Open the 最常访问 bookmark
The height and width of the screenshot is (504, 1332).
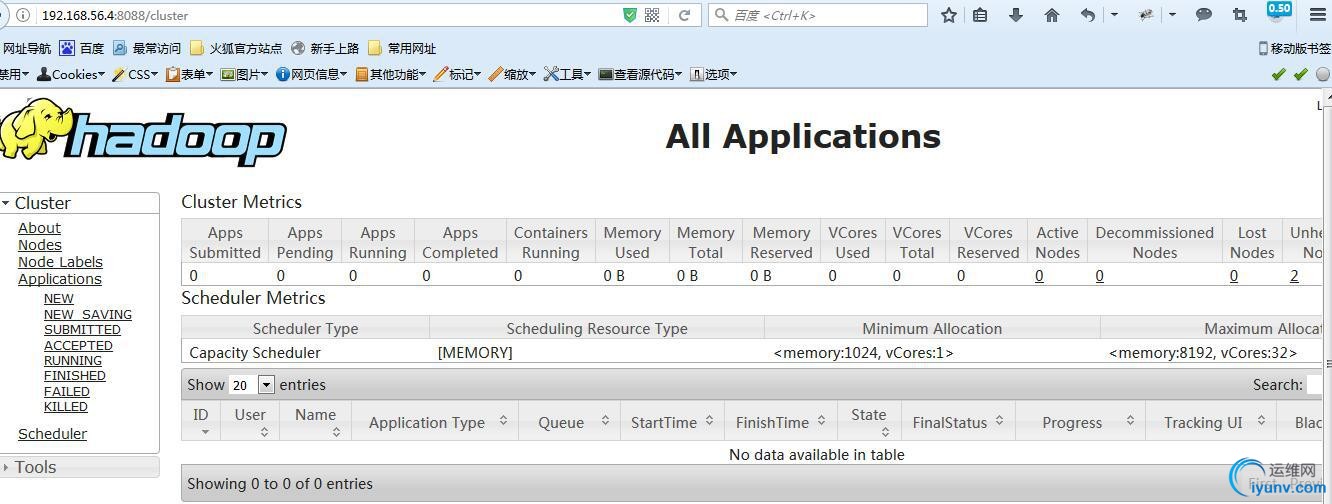coord(147,48)
